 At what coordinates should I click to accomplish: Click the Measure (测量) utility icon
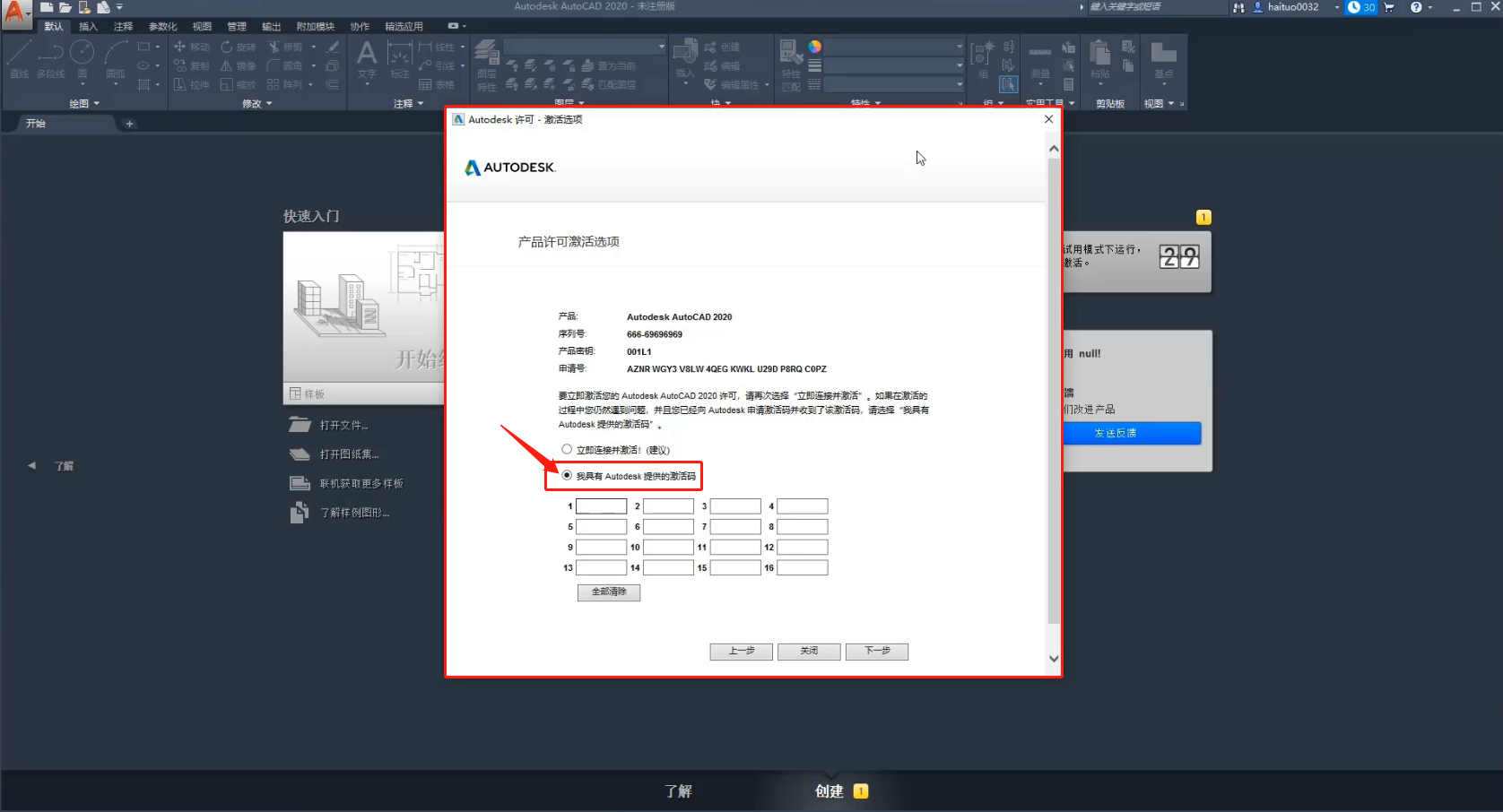pyautogui.click(x=1040, y=59)
